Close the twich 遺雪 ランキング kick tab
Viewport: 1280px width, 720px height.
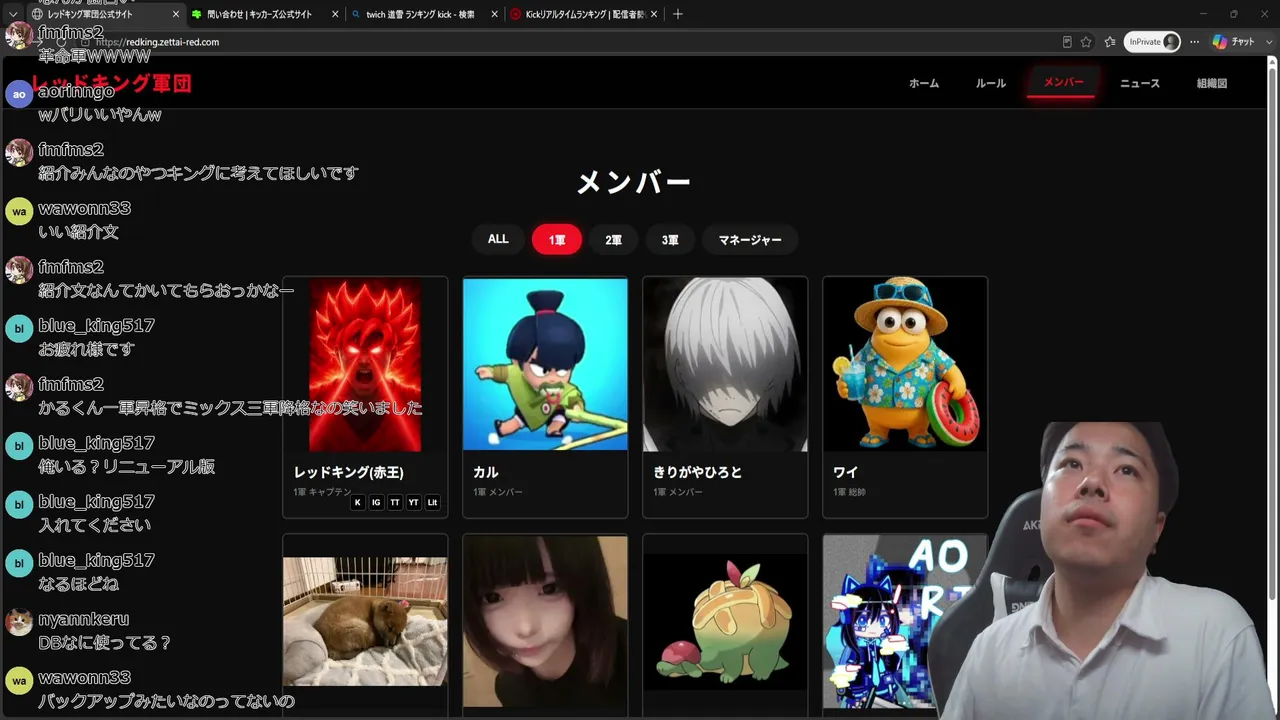494,14
